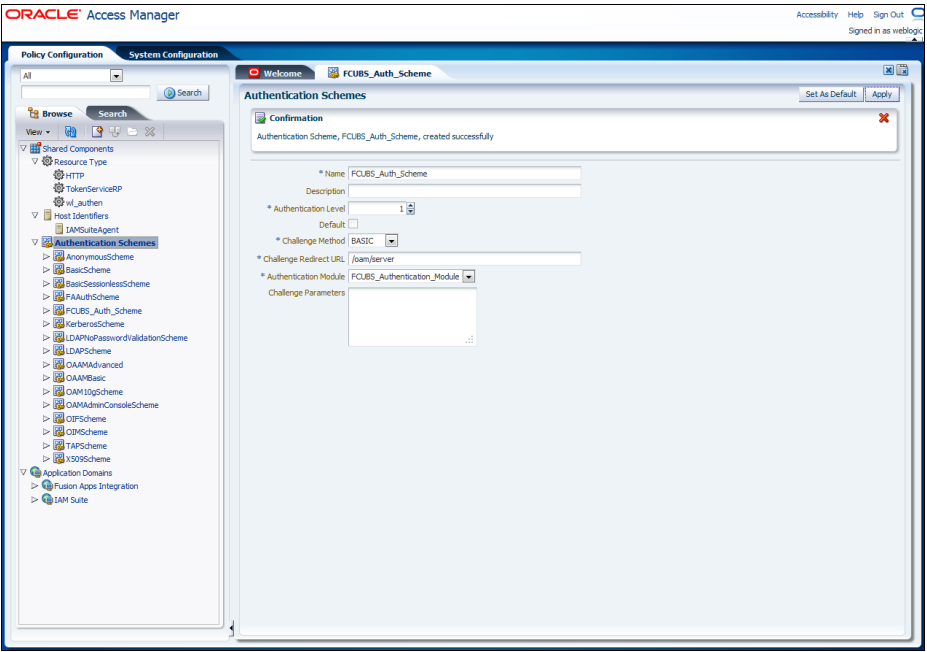Click the wl_authen gear icon

tap(59, 202)
